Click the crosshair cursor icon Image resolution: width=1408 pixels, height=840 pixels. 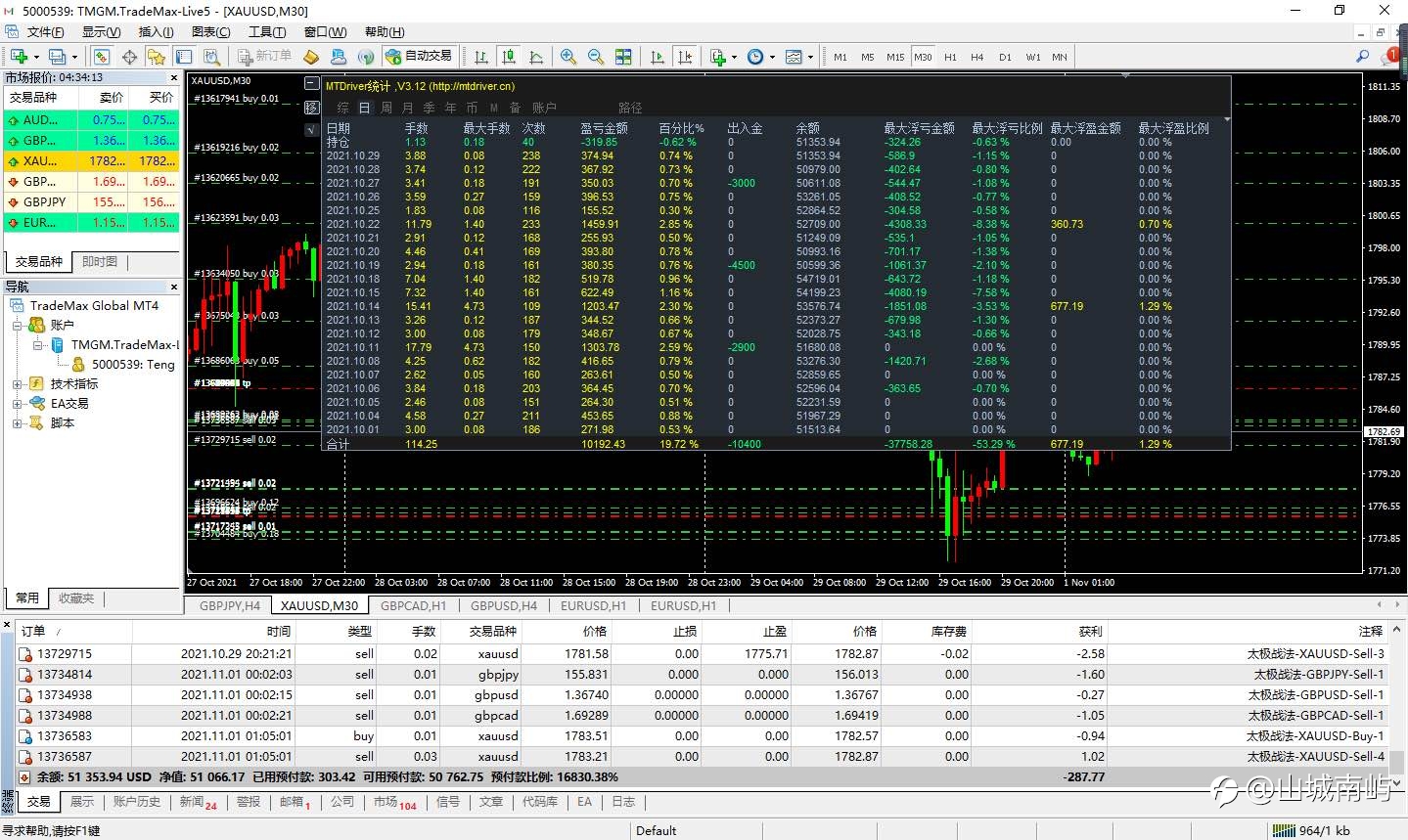coord(129,57)
